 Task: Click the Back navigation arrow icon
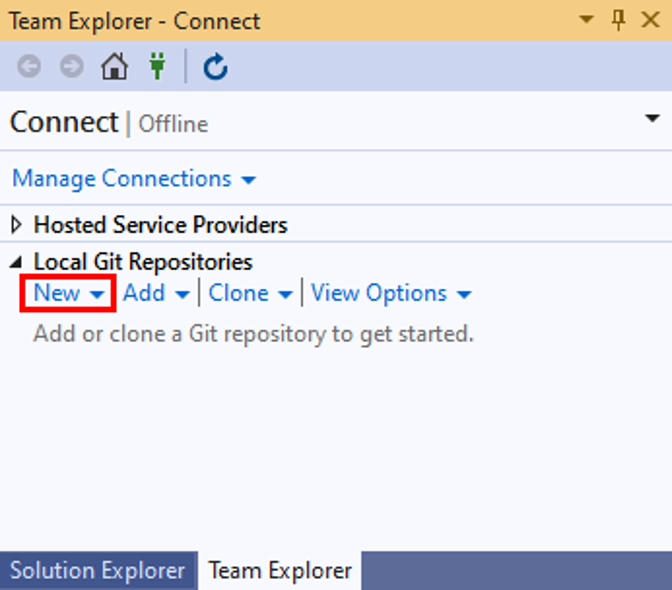click(30, 67)
